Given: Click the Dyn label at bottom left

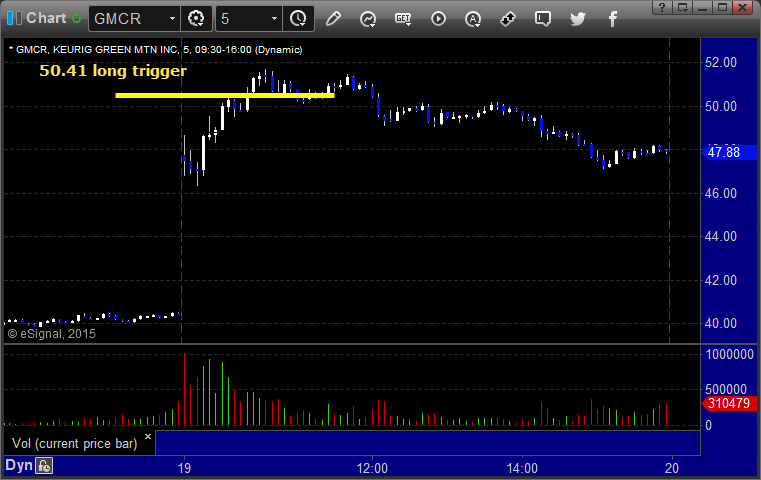Looking at the screenshot, I should pyautogui.click(x=19, y=465).
